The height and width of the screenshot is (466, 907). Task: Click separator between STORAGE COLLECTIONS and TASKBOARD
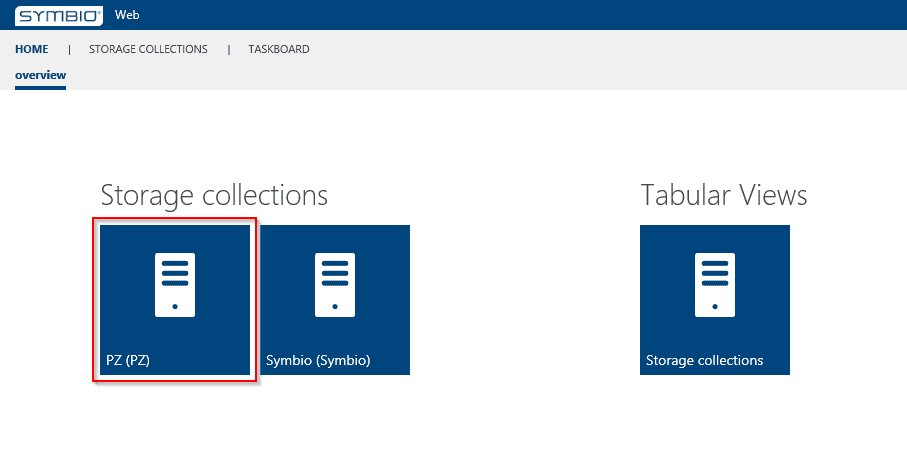click(x=228, y=49)
